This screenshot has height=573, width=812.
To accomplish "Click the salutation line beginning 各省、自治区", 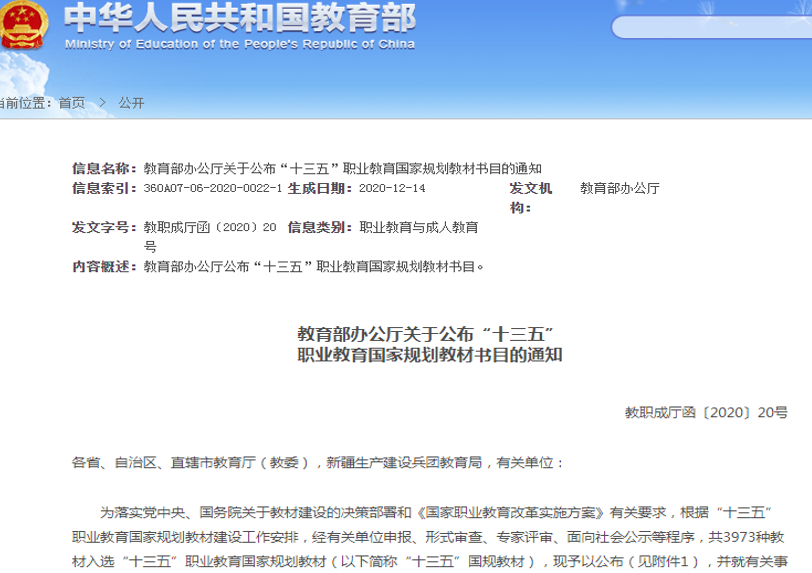I will [318, 463].
